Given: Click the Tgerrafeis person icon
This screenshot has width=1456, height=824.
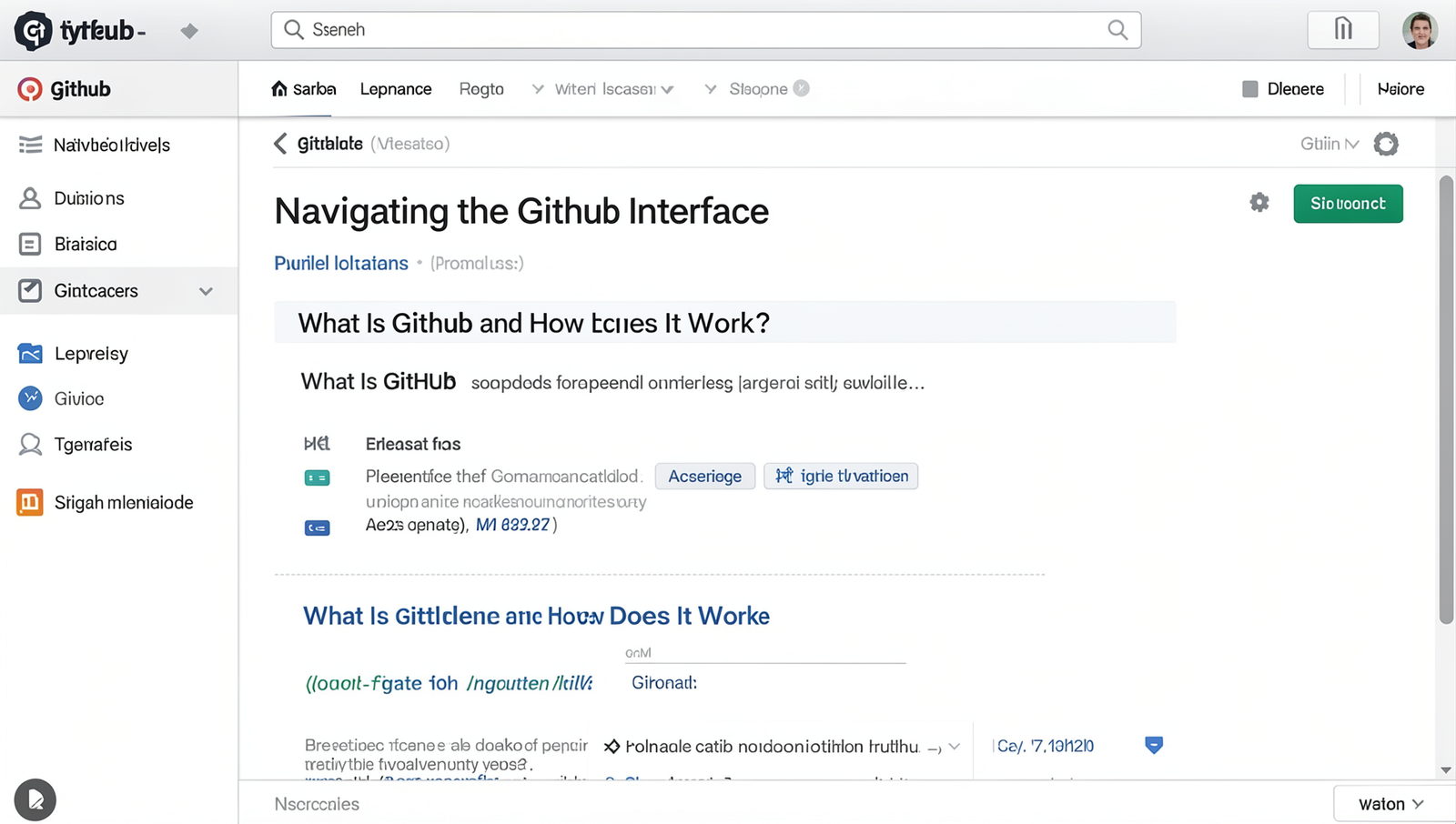Looking at the screenshot, I should coord(30,445).
